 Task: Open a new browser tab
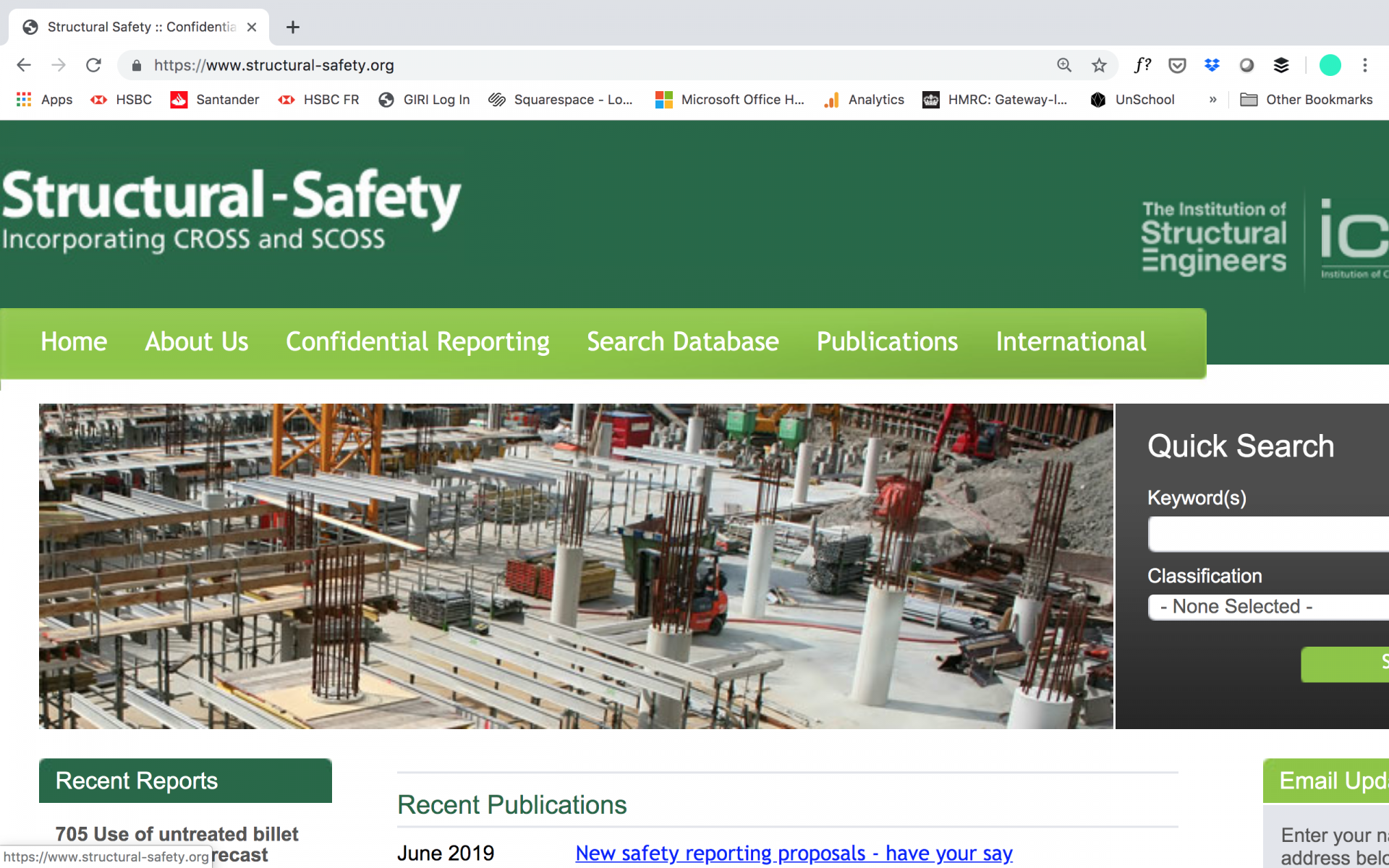coord(292,27)
